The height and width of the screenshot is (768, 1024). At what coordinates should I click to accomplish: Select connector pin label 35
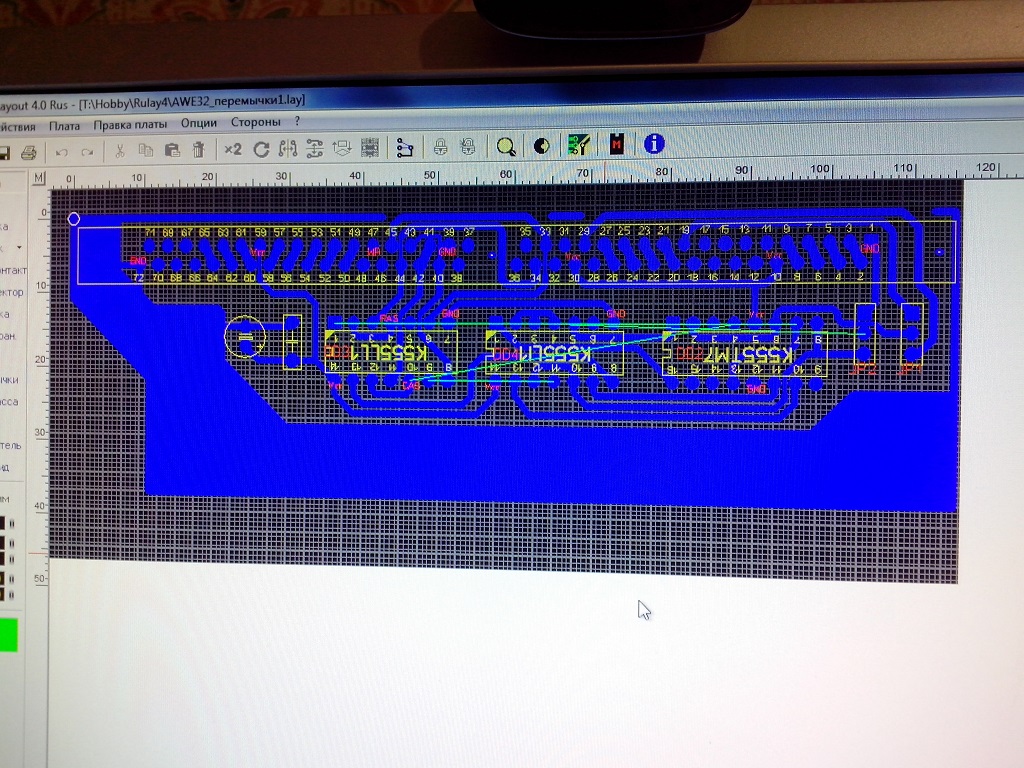525,231
